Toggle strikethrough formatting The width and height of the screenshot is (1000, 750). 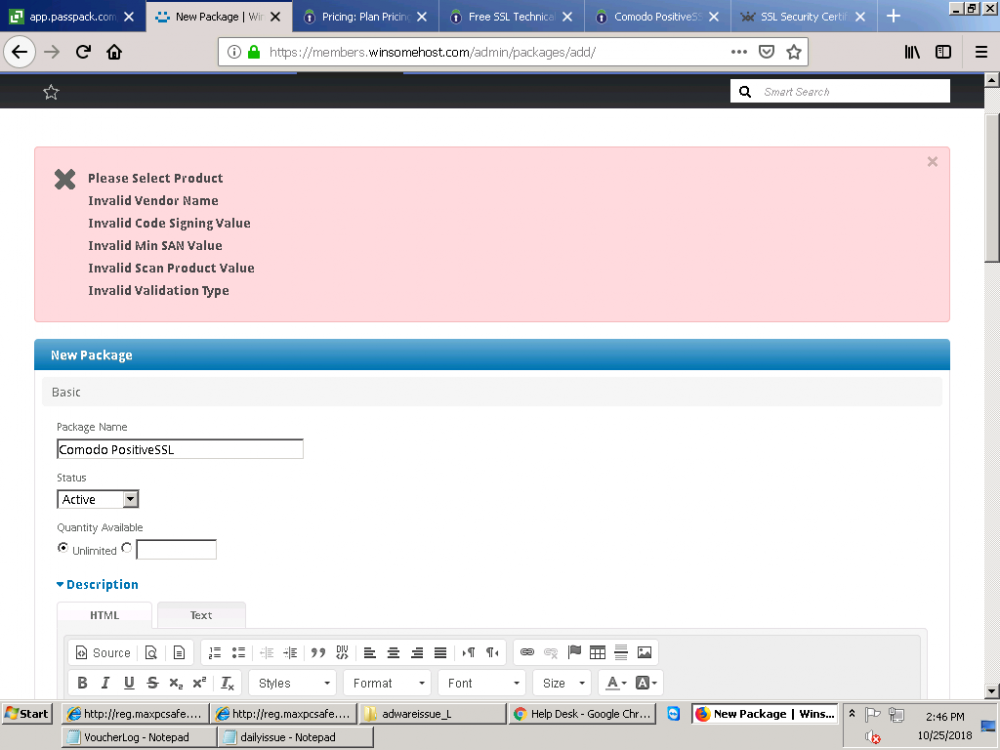[x=152, y=683]
